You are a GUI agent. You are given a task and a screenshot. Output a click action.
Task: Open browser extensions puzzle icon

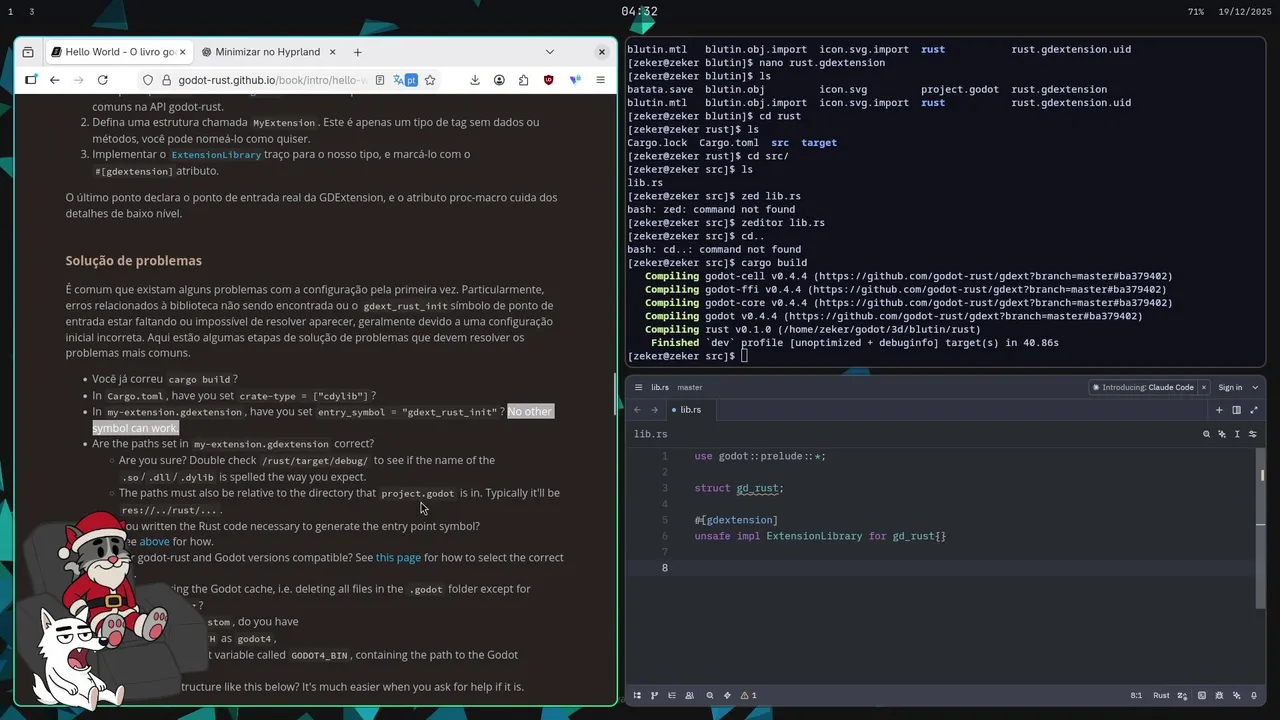pyautogui.click(x=523, y=80)
